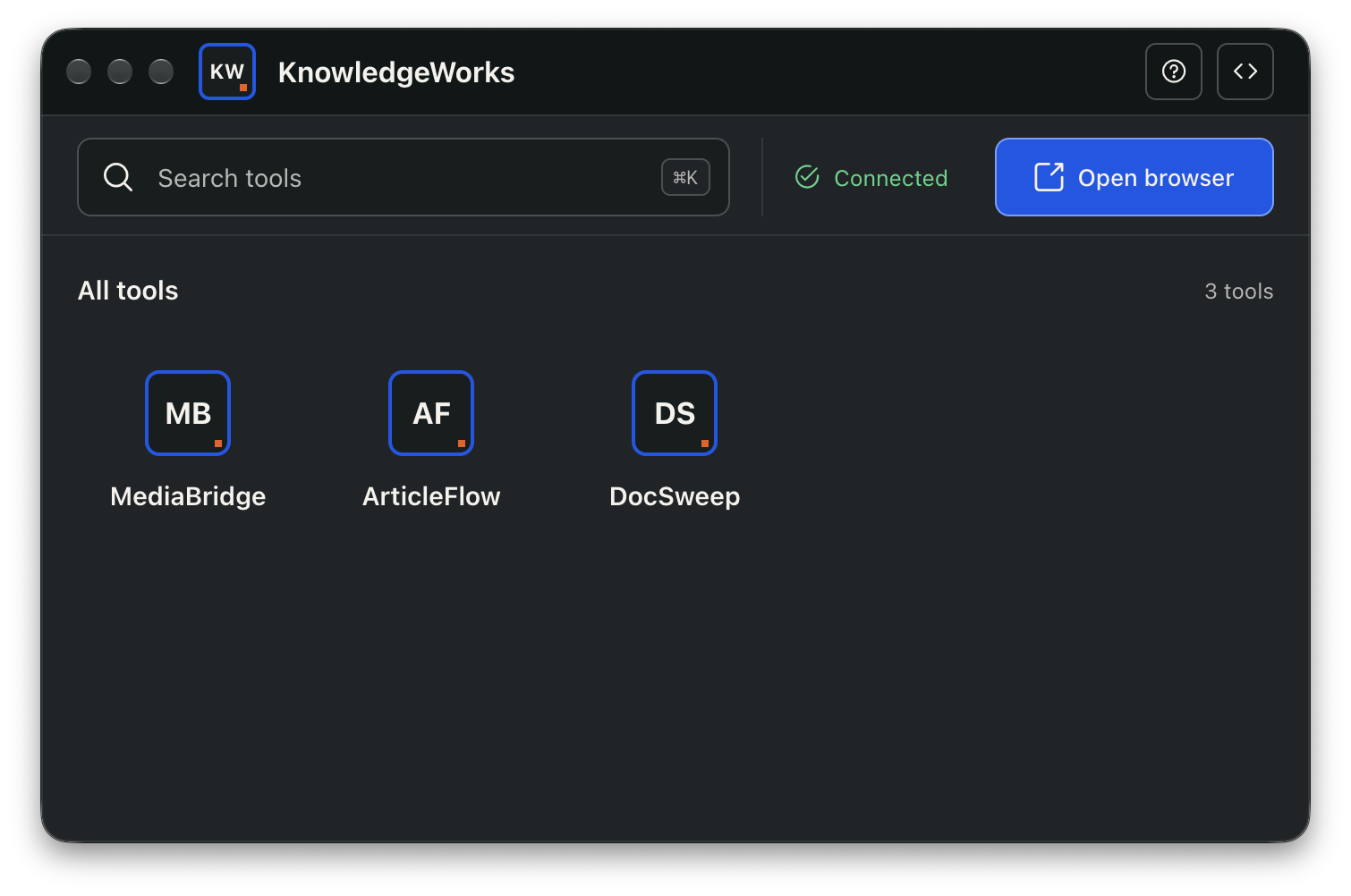Click the Connected checkmark status icon
The image size is (1351, 896).
pyautogui.click(x=807, y=177)
